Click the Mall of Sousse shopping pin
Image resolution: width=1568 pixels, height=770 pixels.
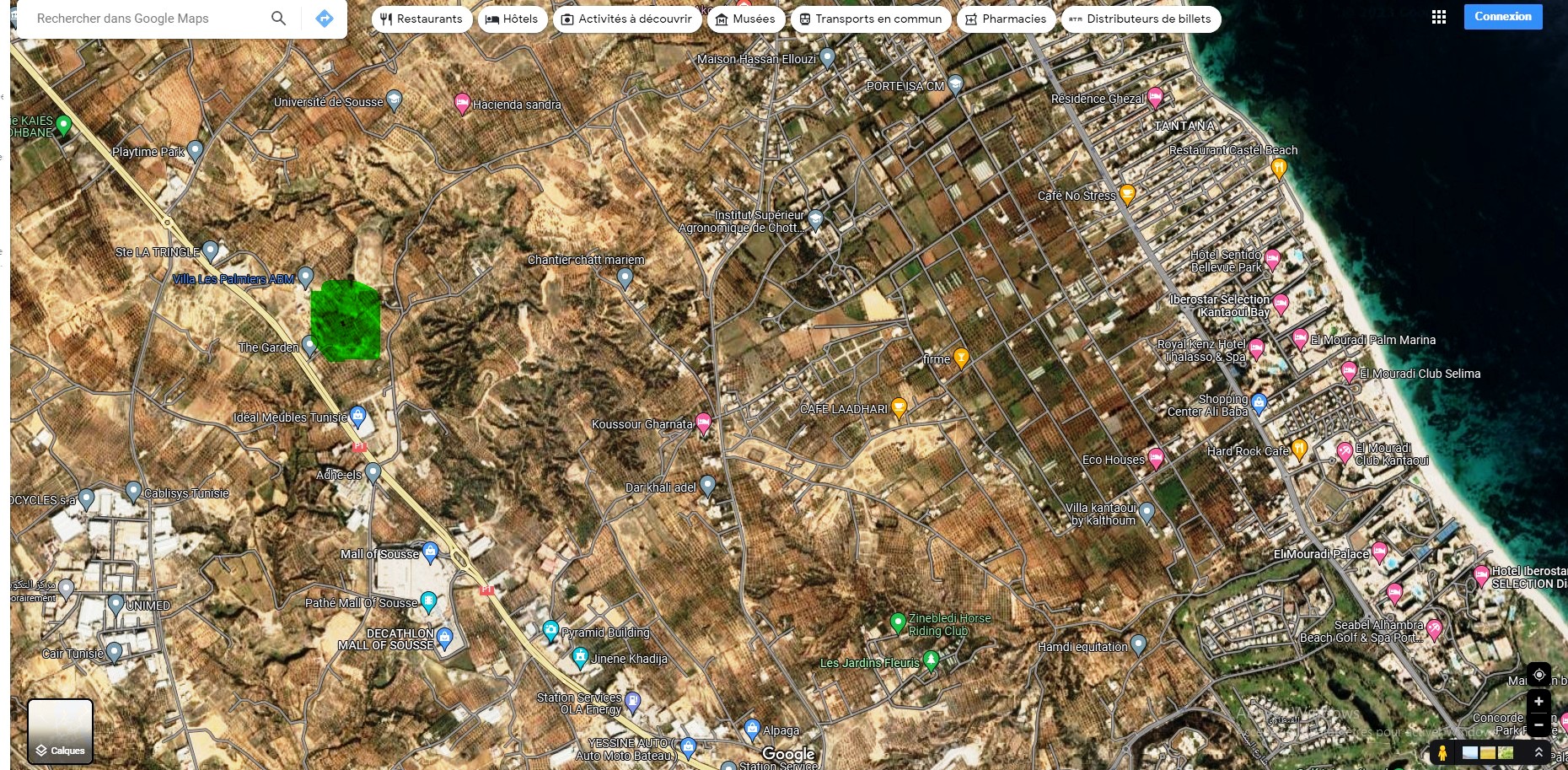[x=430, y=552]
